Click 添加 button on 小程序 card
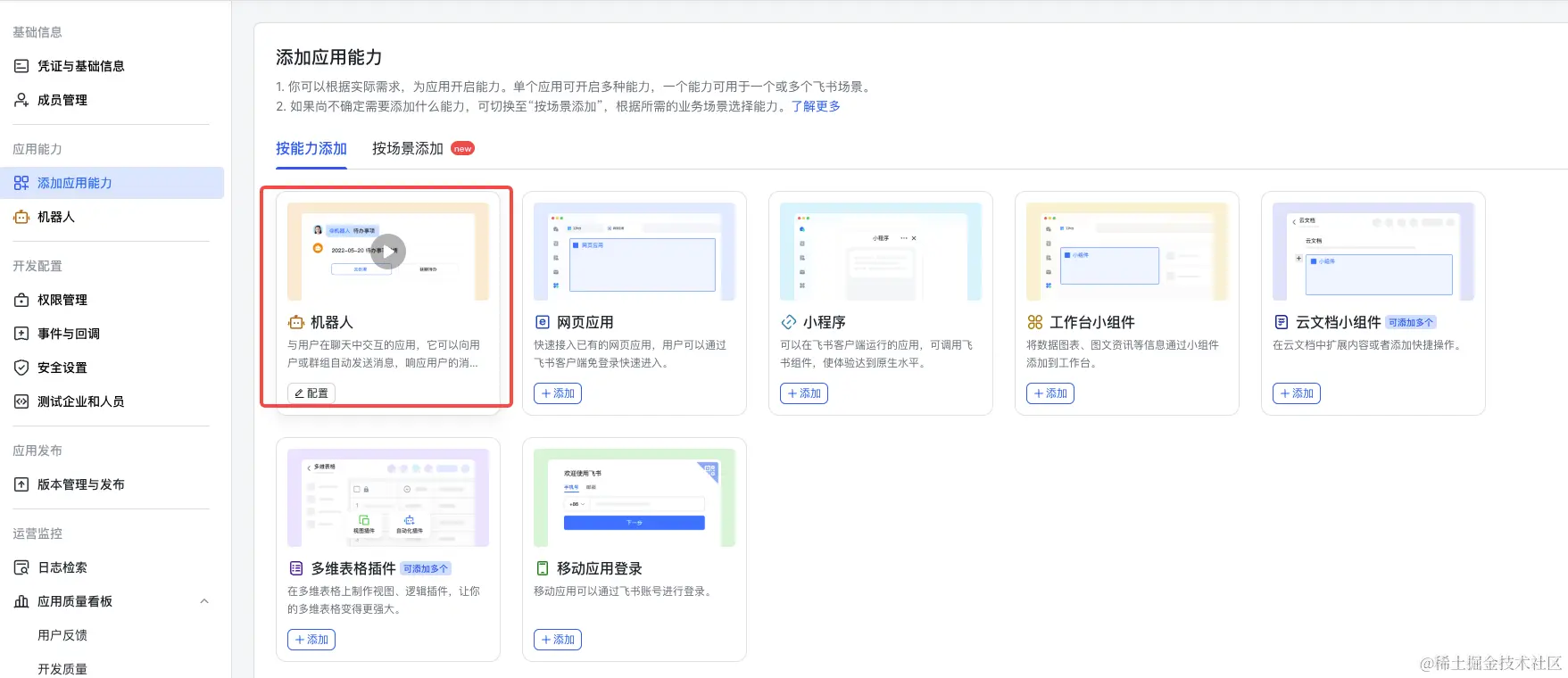This screenshot has width=1568, height=678. (804, 393)
